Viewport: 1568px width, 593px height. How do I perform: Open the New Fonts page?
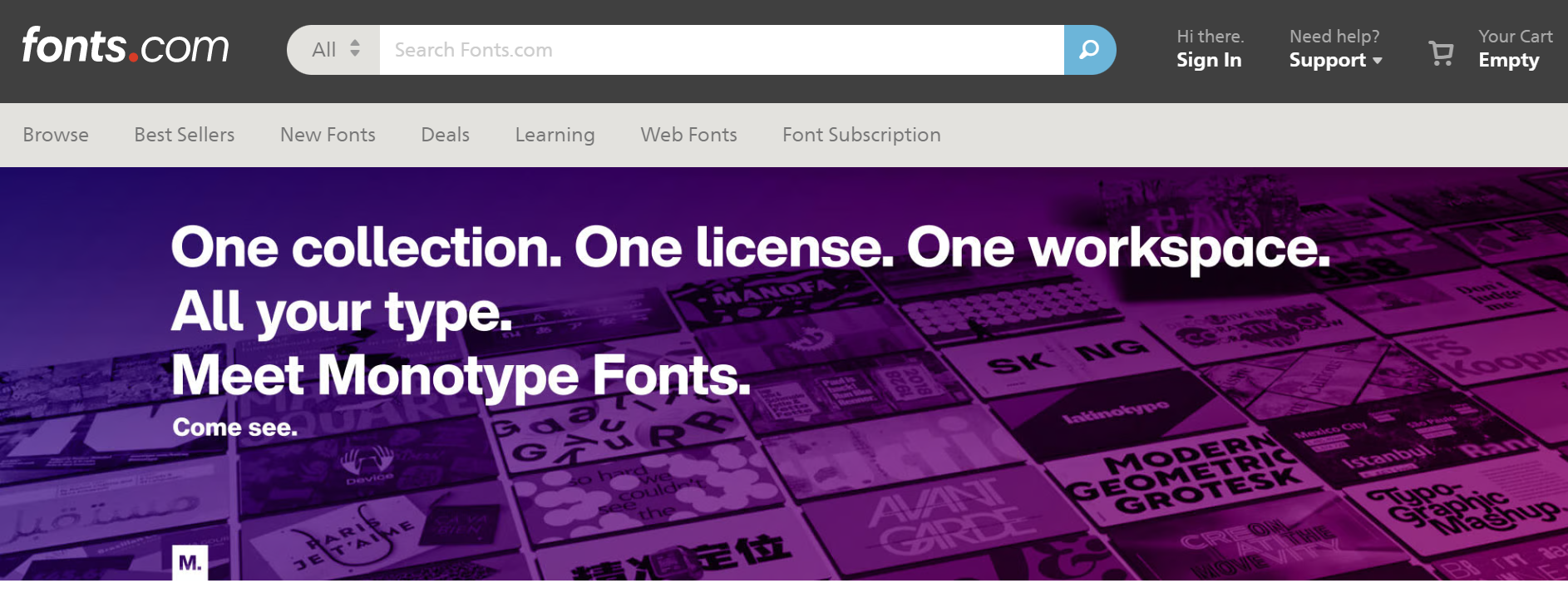coord(328,135)
